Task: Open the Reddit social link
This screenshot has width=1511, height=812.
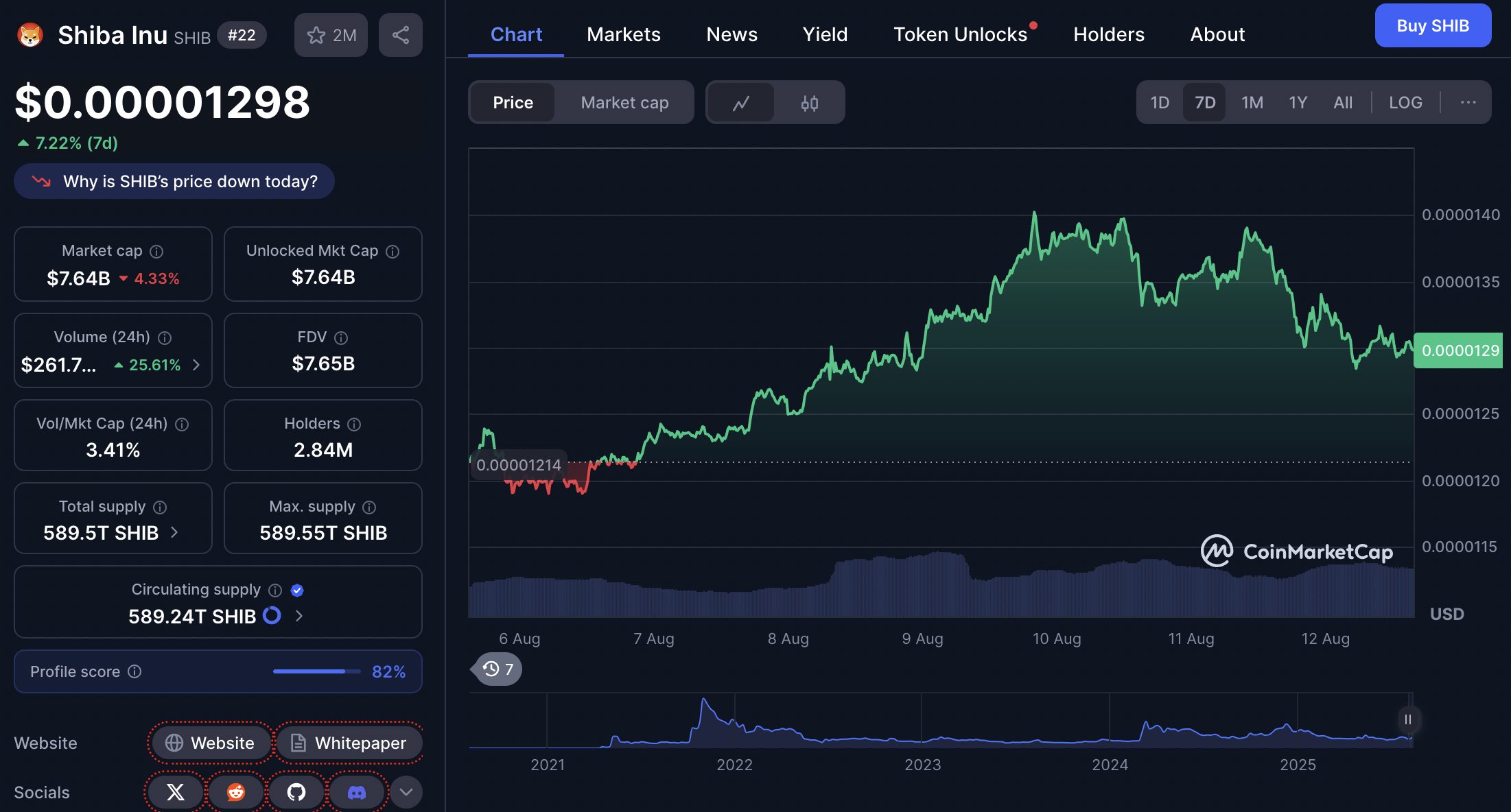Action: point(236,792)
